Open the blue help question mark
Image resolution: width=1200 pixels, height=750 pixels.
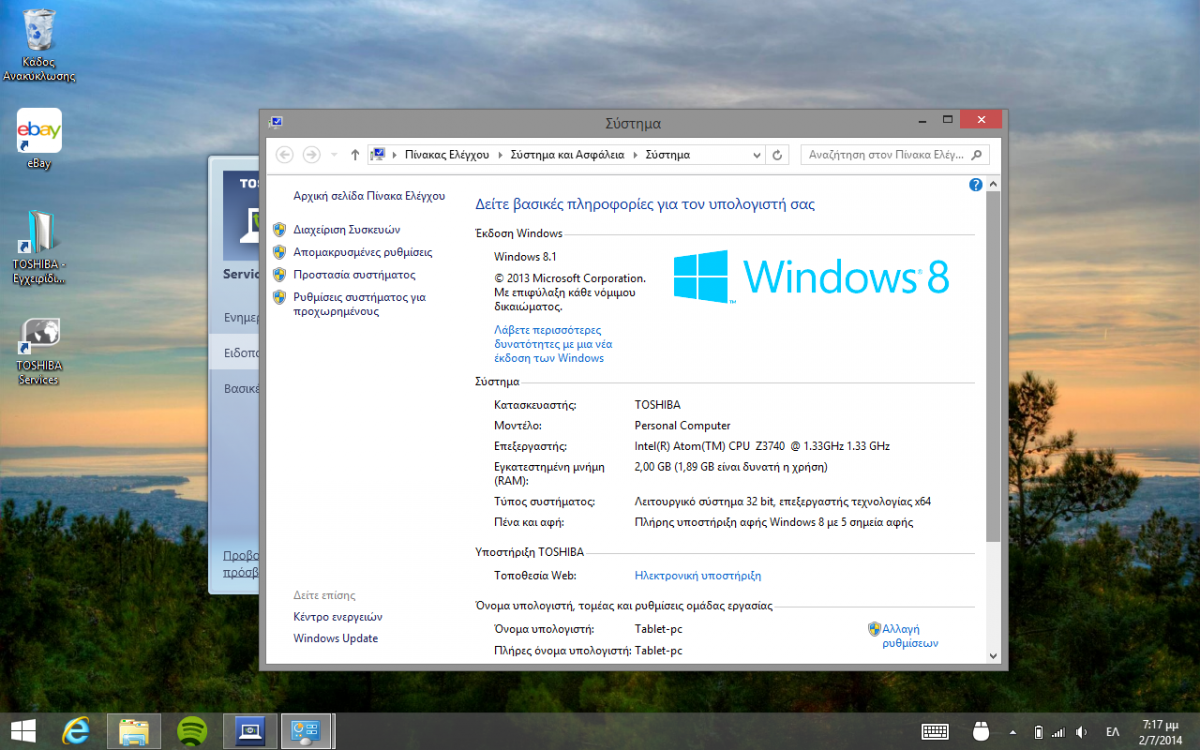pyautogui.click(x=976, y=185)
